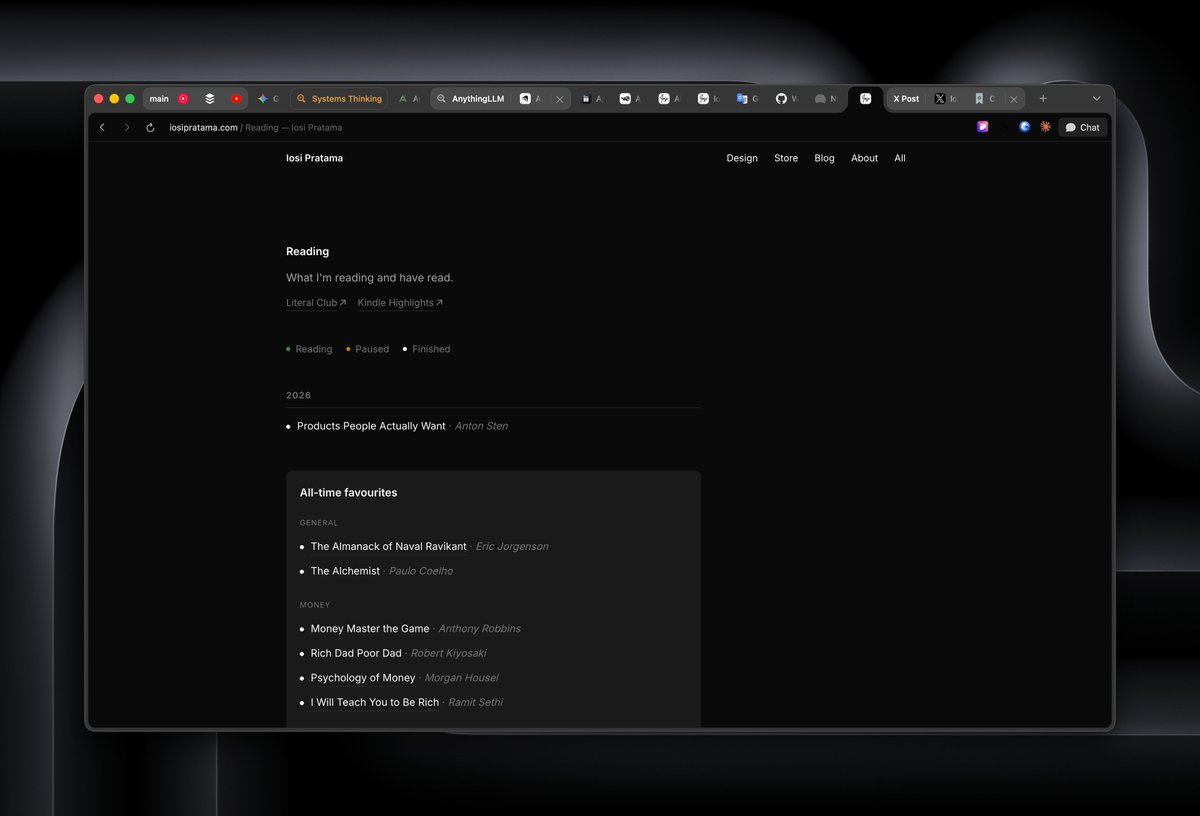Open the Design nav link
Image resolution: width=1200 pixels, height=816 pixels.
point(742,158)
